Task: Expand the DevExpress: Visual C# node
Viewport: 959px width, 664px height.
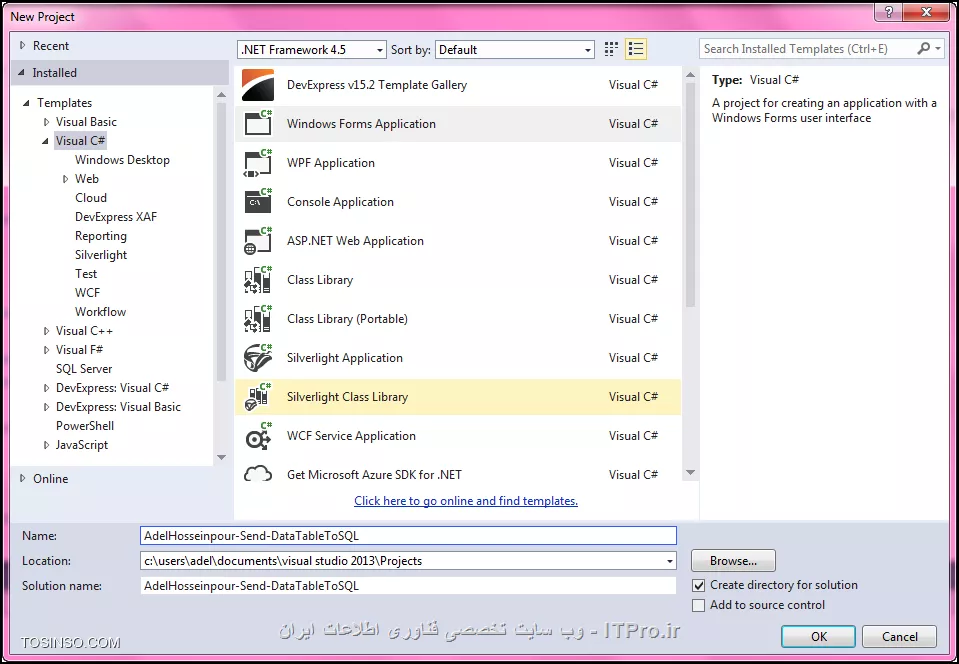Action: click(46, 388)
